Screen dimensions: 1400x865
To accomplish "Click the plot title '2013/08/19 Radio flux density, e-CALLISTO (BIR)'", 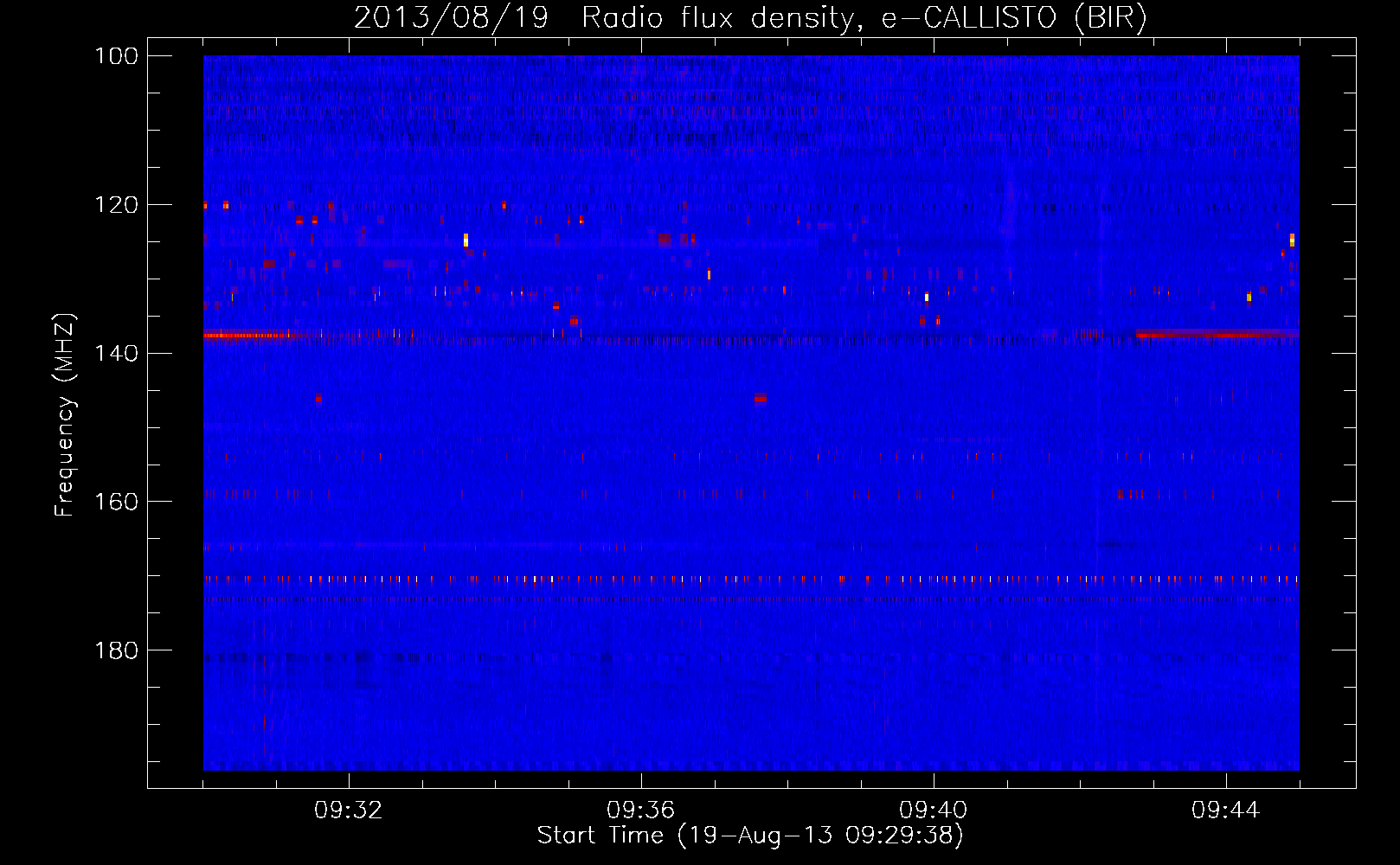I will pyautogui.click(x=750, y=18).
